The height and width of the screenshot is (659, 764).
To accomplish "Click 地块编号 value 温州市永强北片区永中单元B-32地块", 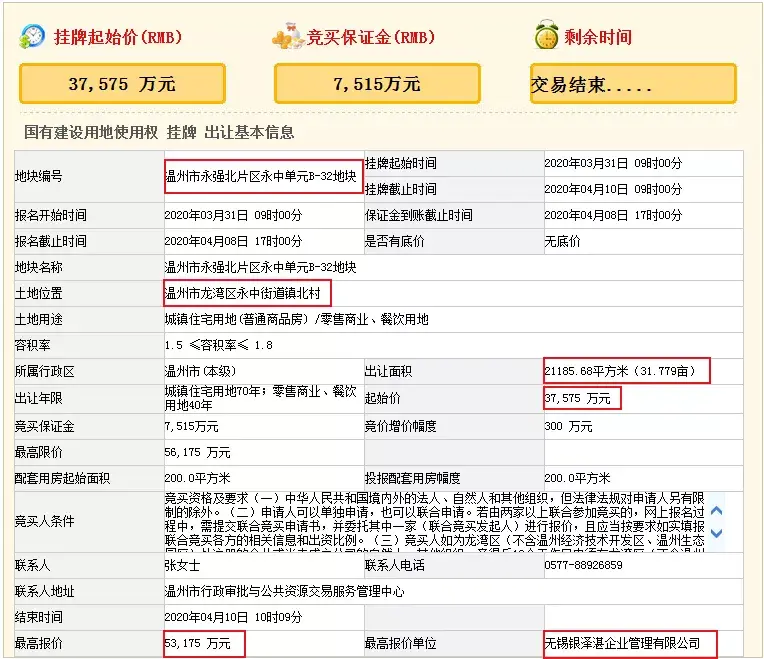I will [261, 176].
